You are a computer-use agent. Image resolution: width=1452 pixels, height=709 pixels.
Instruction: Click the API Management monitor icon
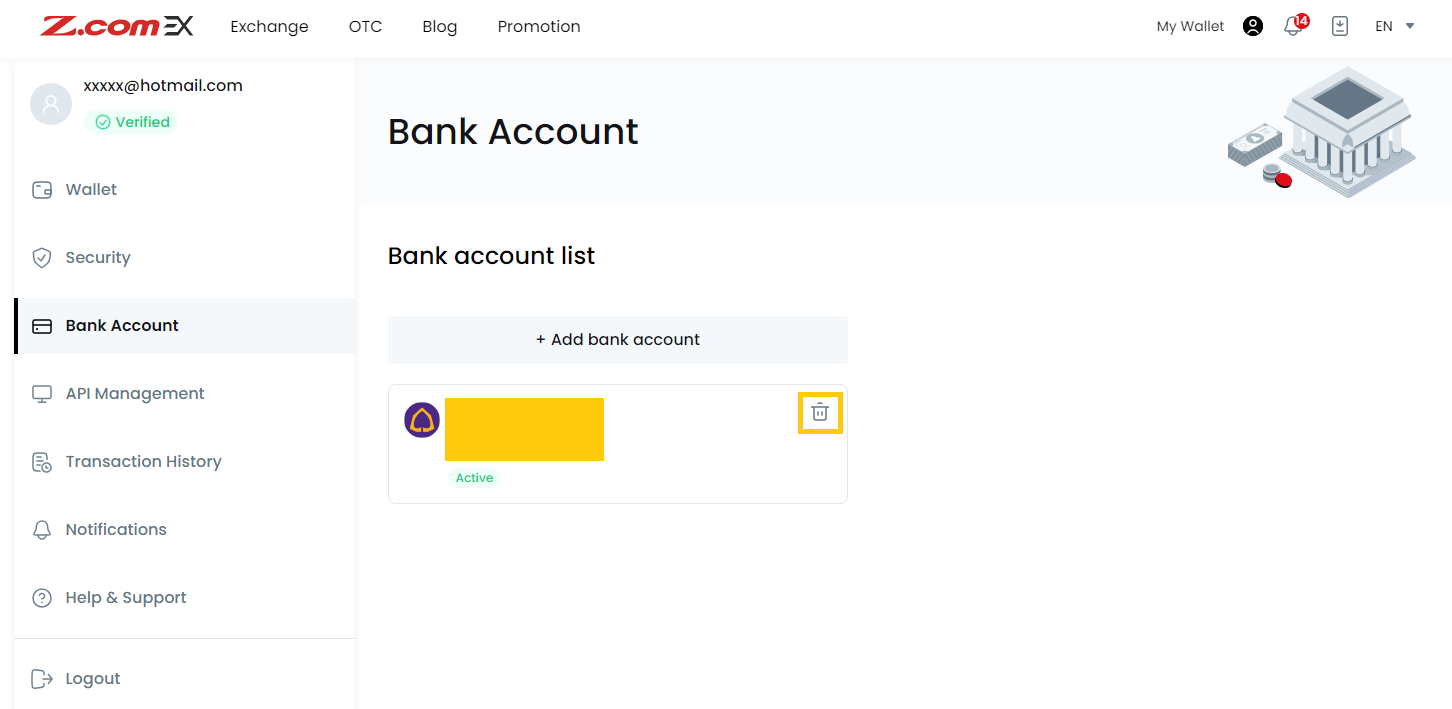point(41,393)
